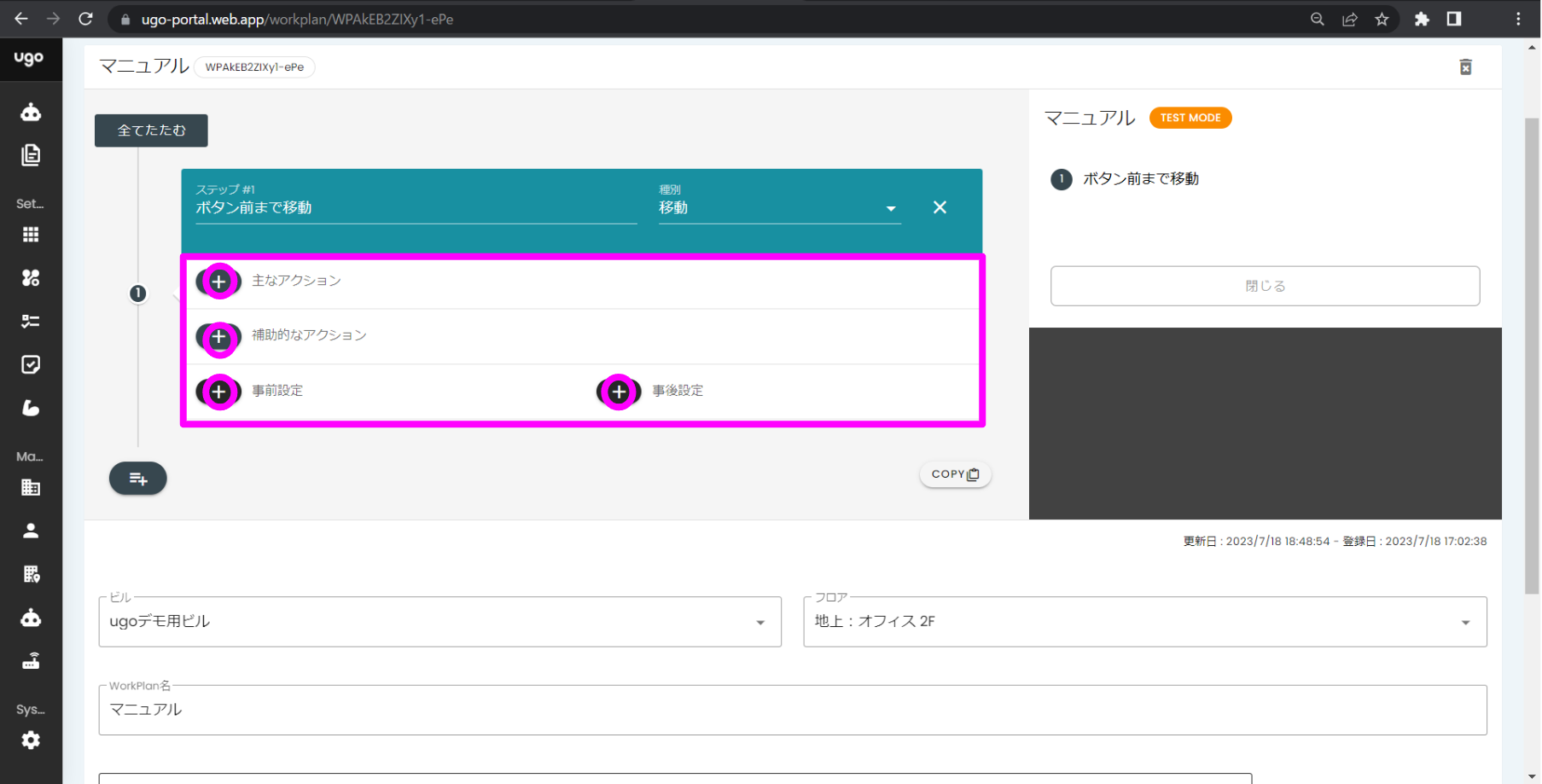This screenshot has width=1542, height=784.
Task: Add a post-setting (事後設定) with the plus
Action: (619, 392)
